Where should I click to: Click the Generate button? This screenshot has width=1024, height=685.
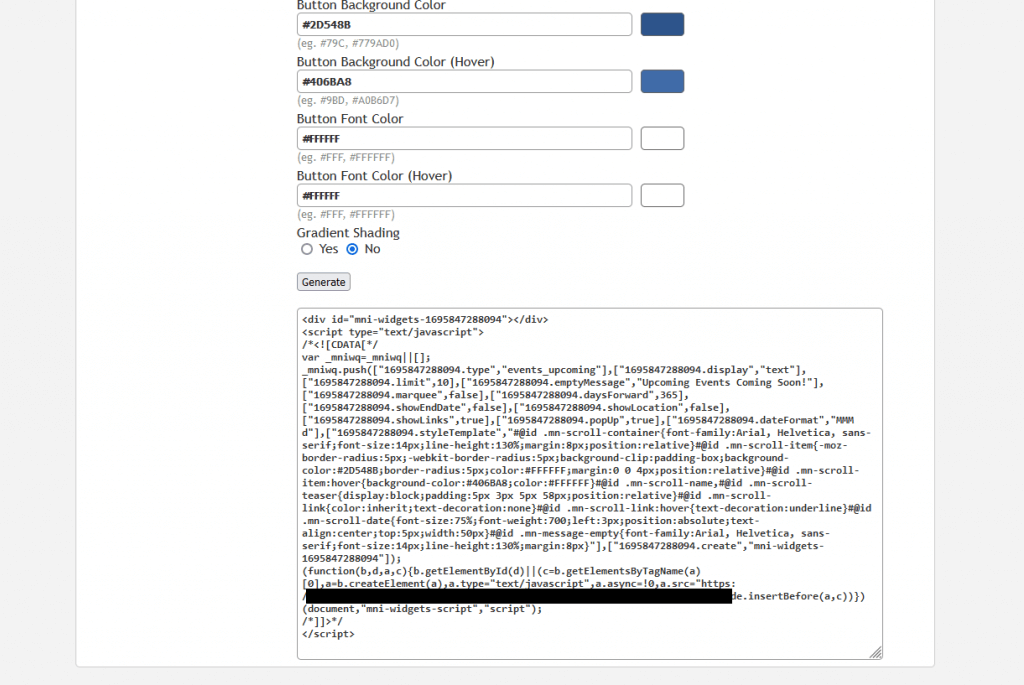tap(323, 282)
